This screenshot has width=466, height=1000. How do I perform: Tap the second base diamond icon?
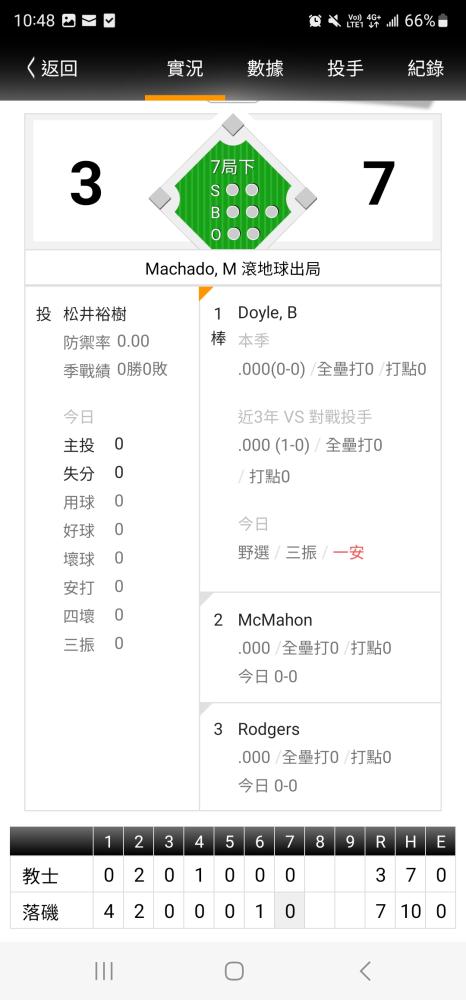coord(233,125)
